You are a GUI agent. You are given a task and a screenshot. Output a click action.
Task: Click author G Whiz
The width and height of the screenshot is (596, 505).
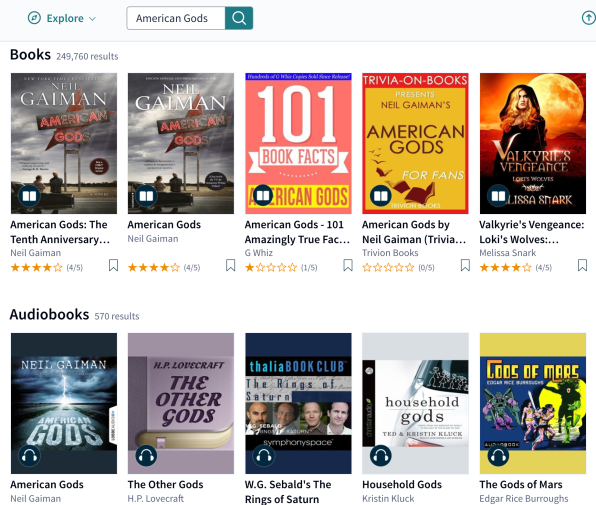[x=259, y=253]
